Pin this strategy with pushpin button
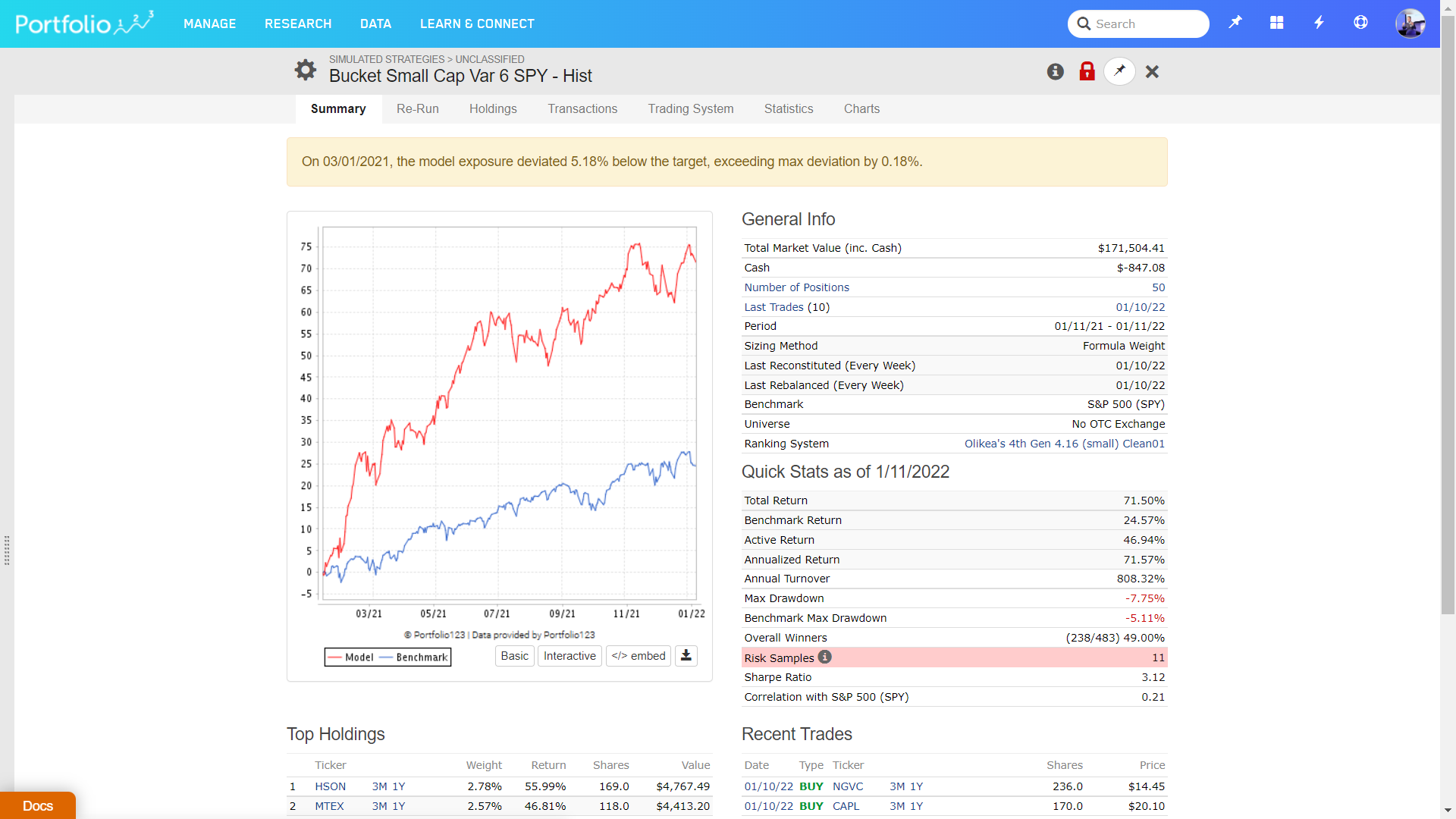Screen dimensions: 1456x819 pos(1119,71)
